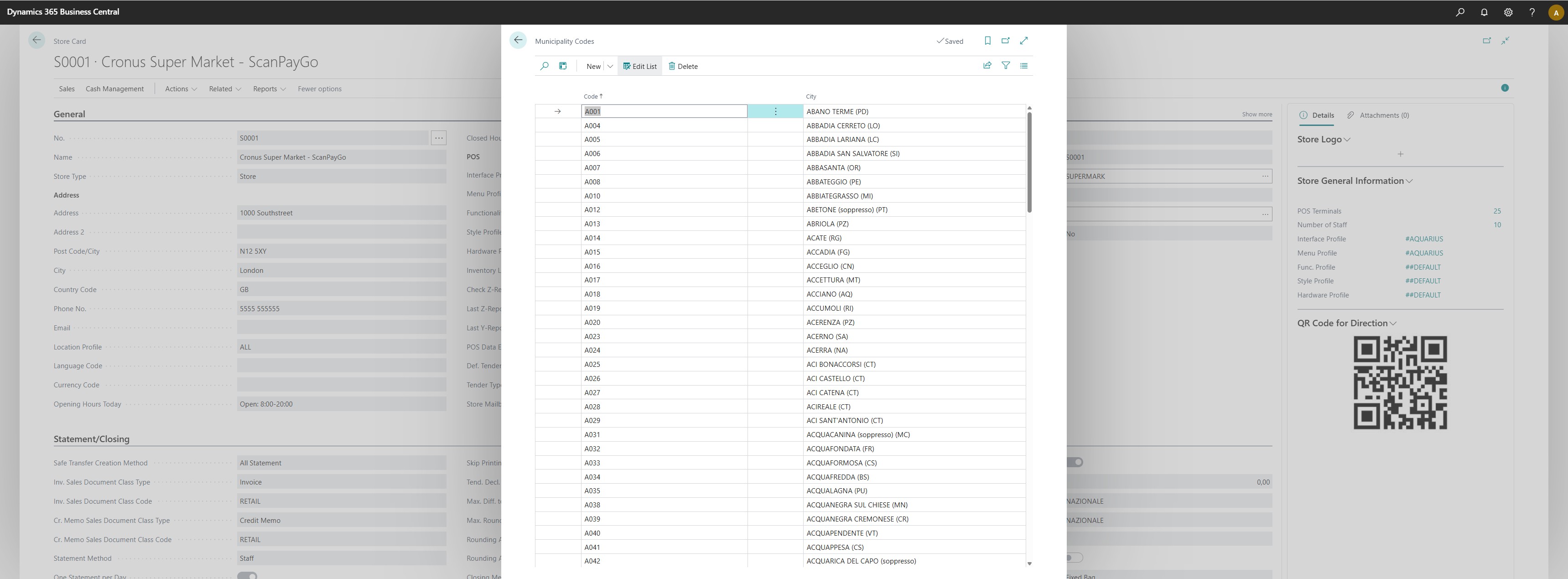Click Fewer options

coord(320,89)
